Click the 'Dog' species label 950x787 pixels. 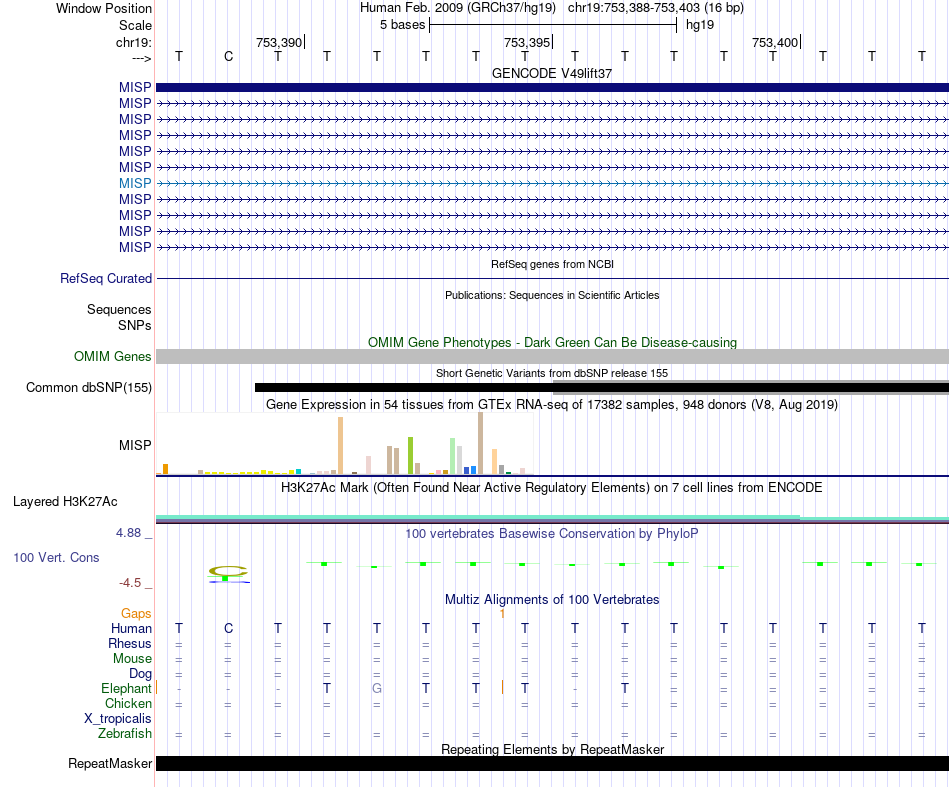pyautogui.click(x=140, y=674)
